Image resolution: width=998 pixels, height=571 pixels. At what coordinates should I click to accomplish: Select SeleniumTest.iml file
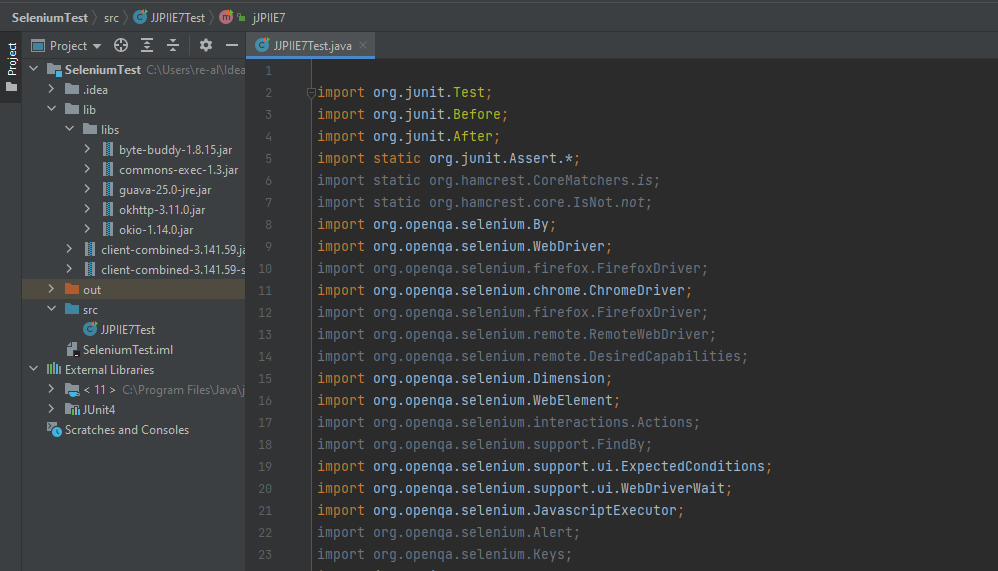(127, 349)
